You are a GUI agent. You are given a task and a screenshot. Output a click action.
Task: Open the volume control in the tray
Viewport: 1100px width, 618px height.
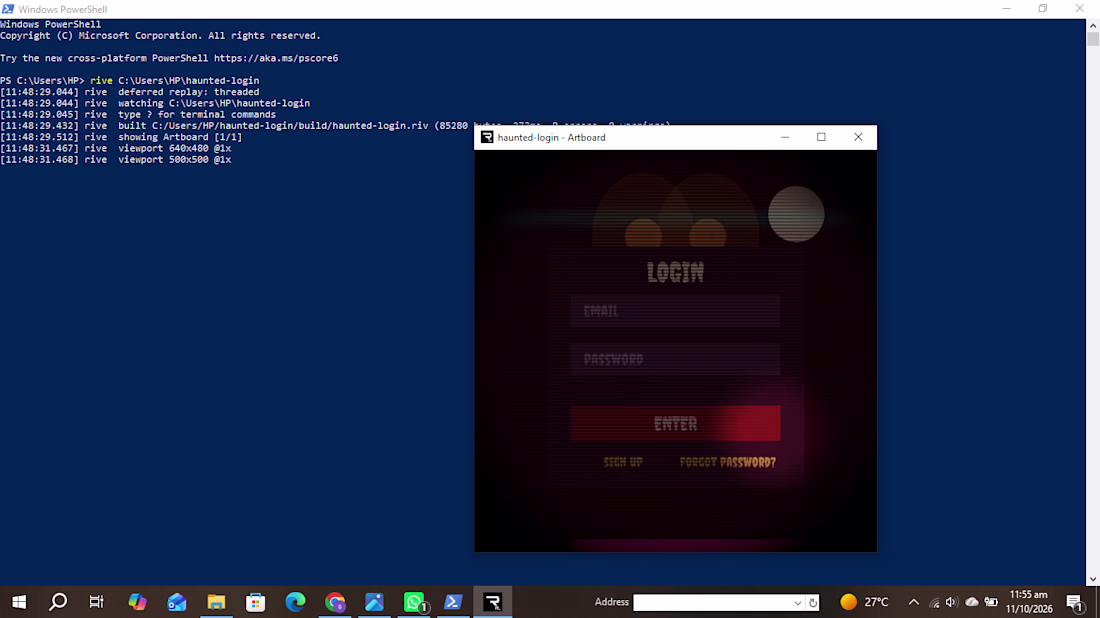pos(951,602)
